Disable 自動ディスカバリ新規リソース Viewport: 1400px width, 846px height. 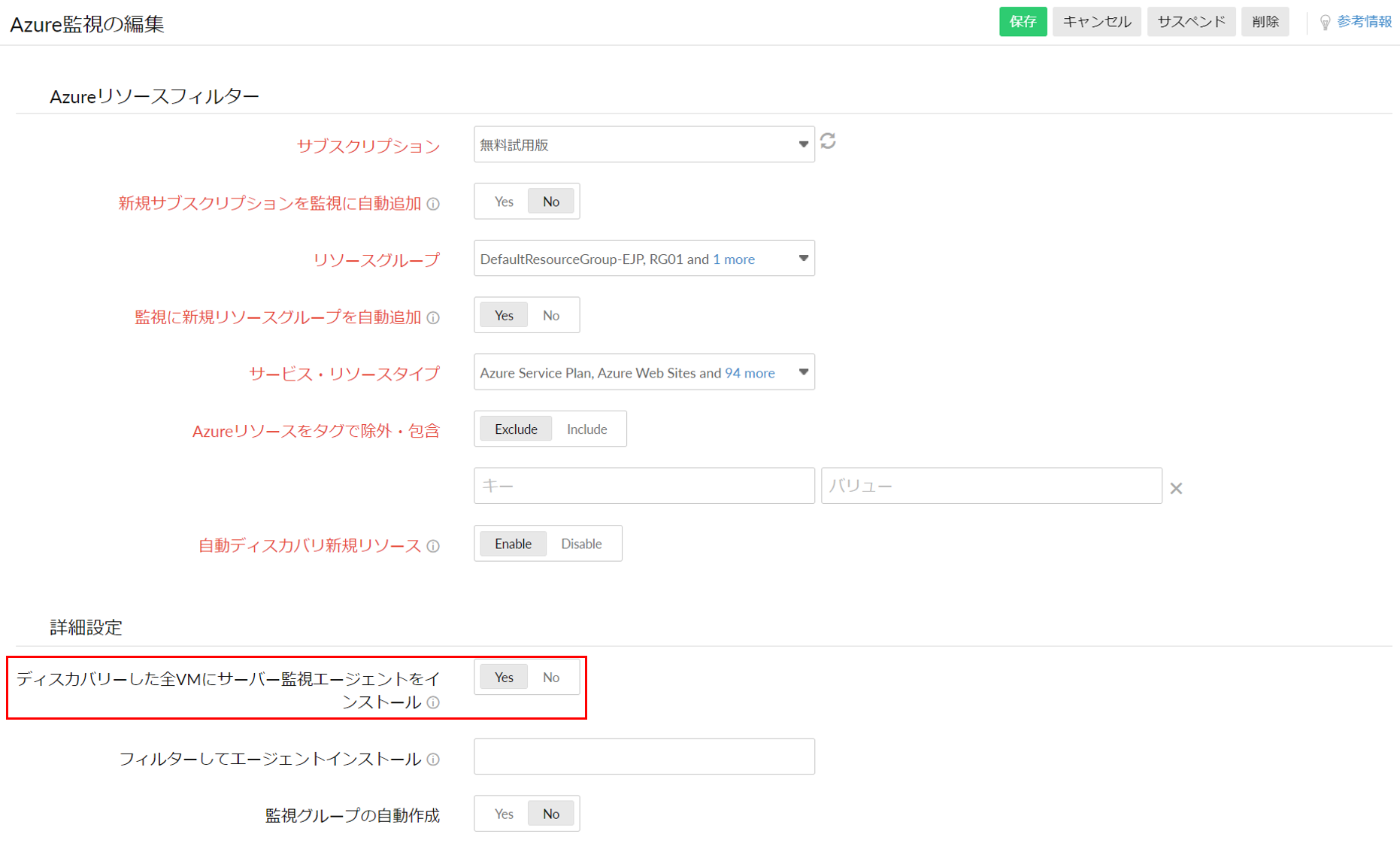point(582,543)
